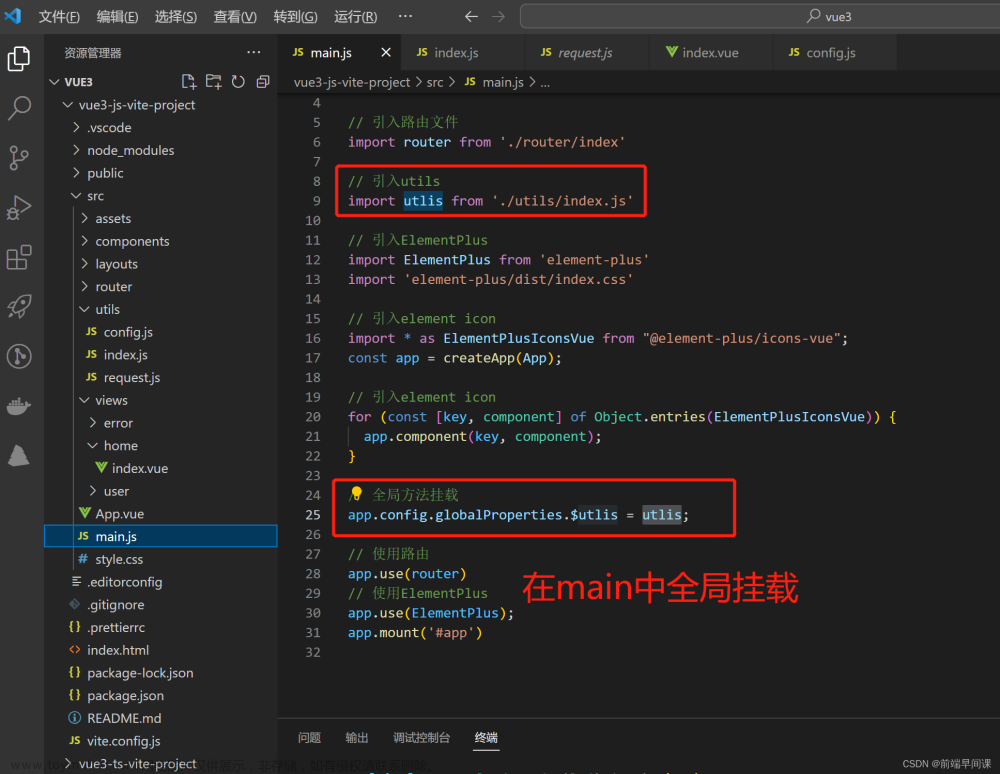Click the src breadcrumb segment

coord(435,82)
